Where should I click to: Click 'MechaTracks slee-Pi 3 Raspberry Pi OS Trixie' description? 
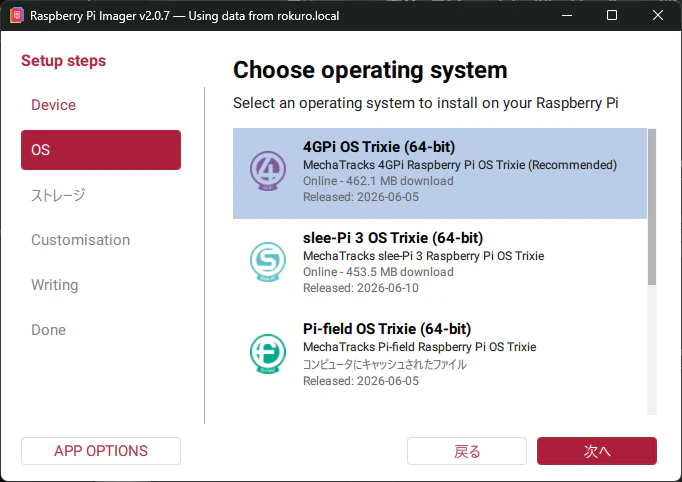click(x=424, y=256)
